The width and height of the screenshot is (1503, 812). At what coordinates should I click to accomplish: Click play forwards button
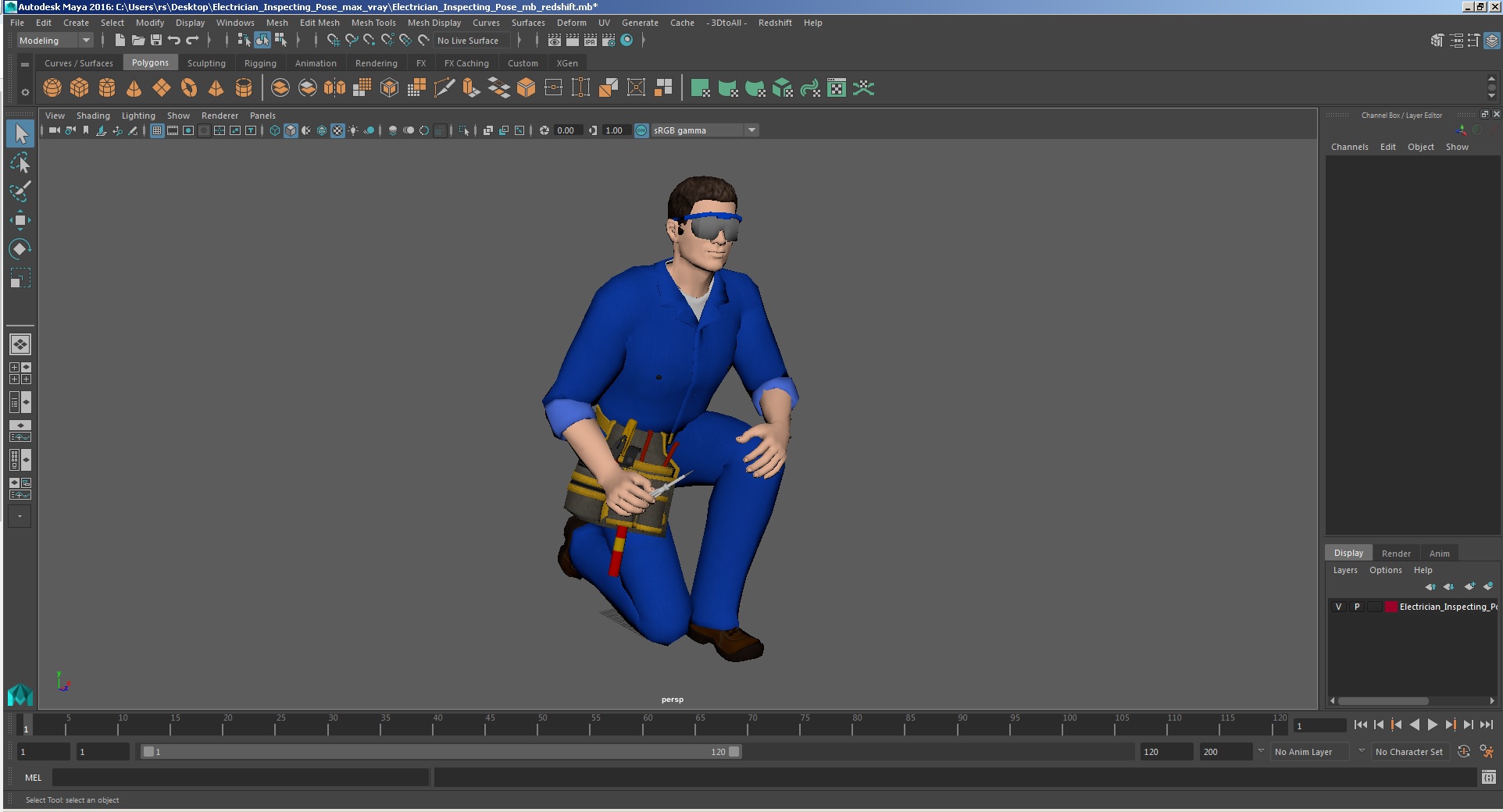(1433, 725)
